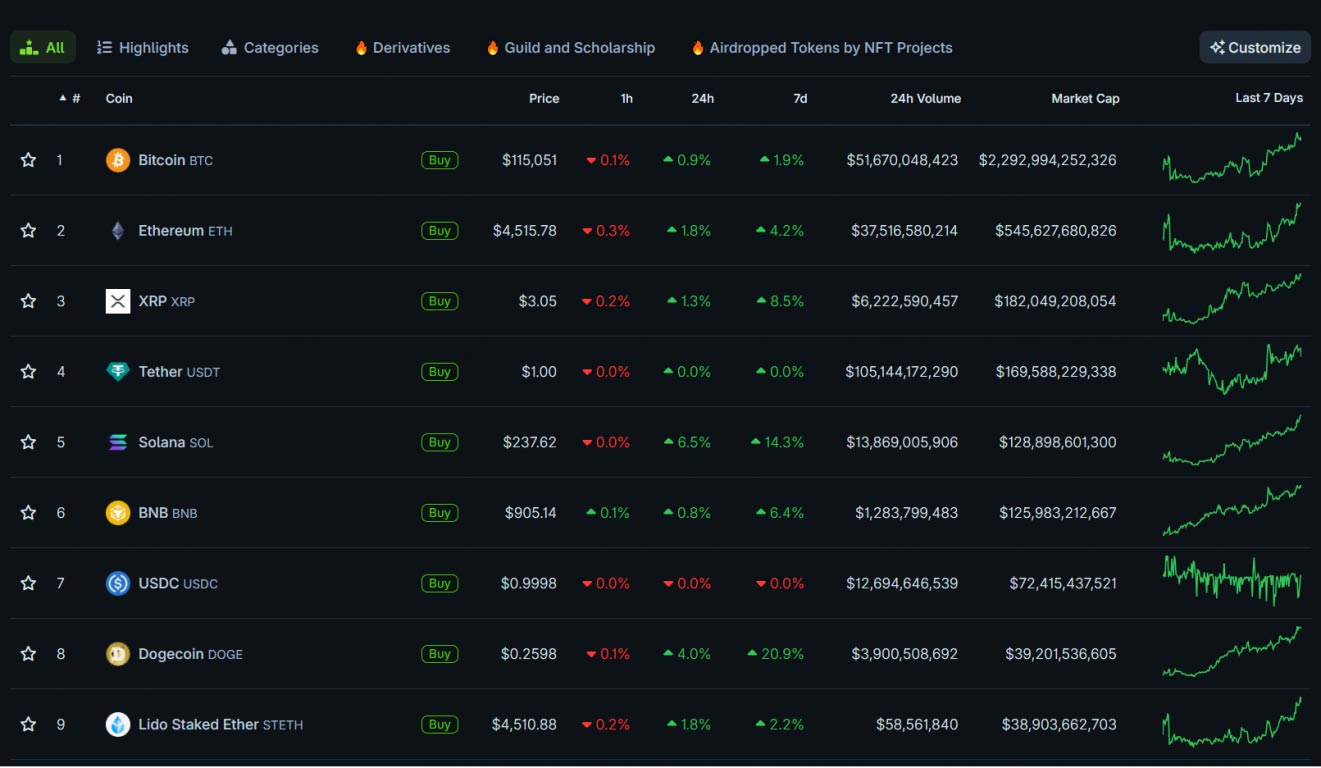Click the Customize button
This screenshot has width=1321, height=768.
coord(1255,47)
